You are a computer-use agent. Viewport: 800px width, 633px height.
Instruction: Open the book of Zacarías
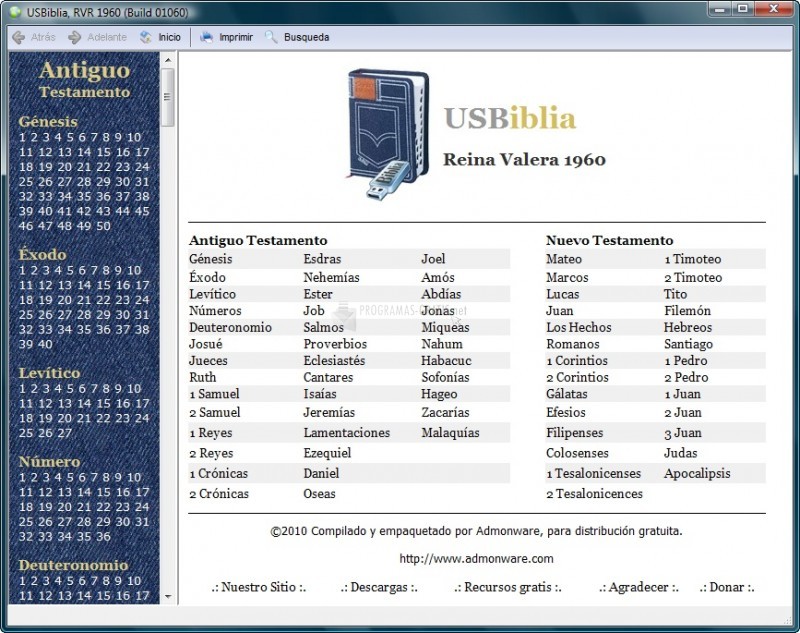(445, 412)
